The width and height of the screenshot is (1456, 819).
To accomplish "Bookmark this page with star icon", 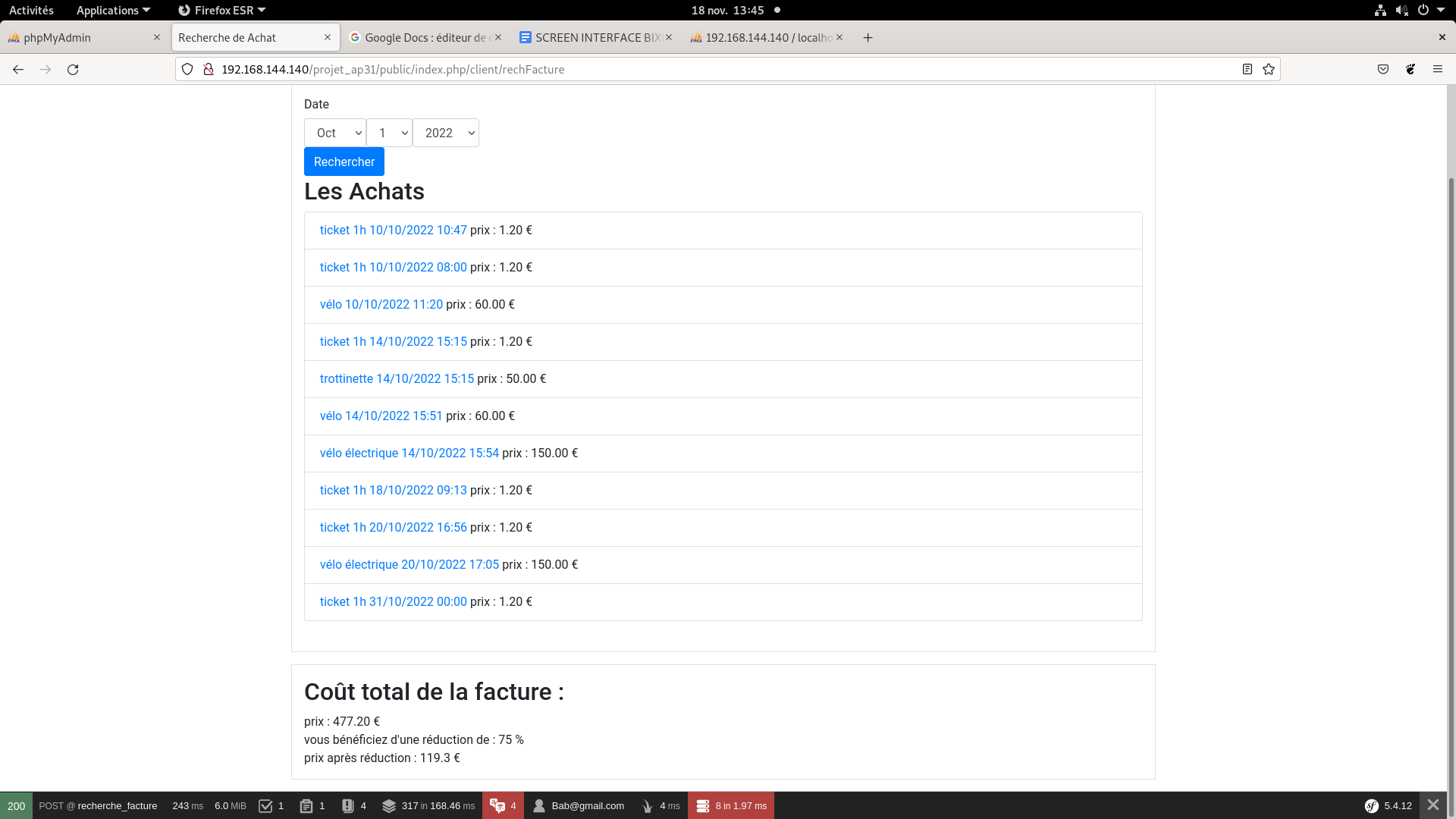I will tap(1269, 69).
